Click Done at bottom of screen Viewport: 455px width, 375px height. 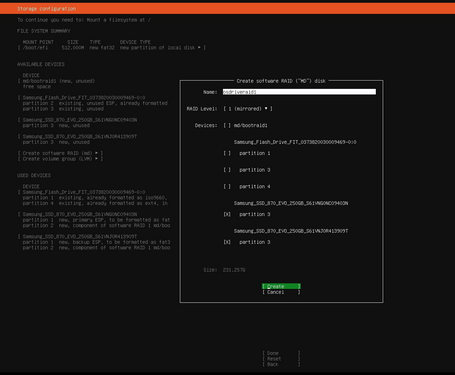click(281, 353)
